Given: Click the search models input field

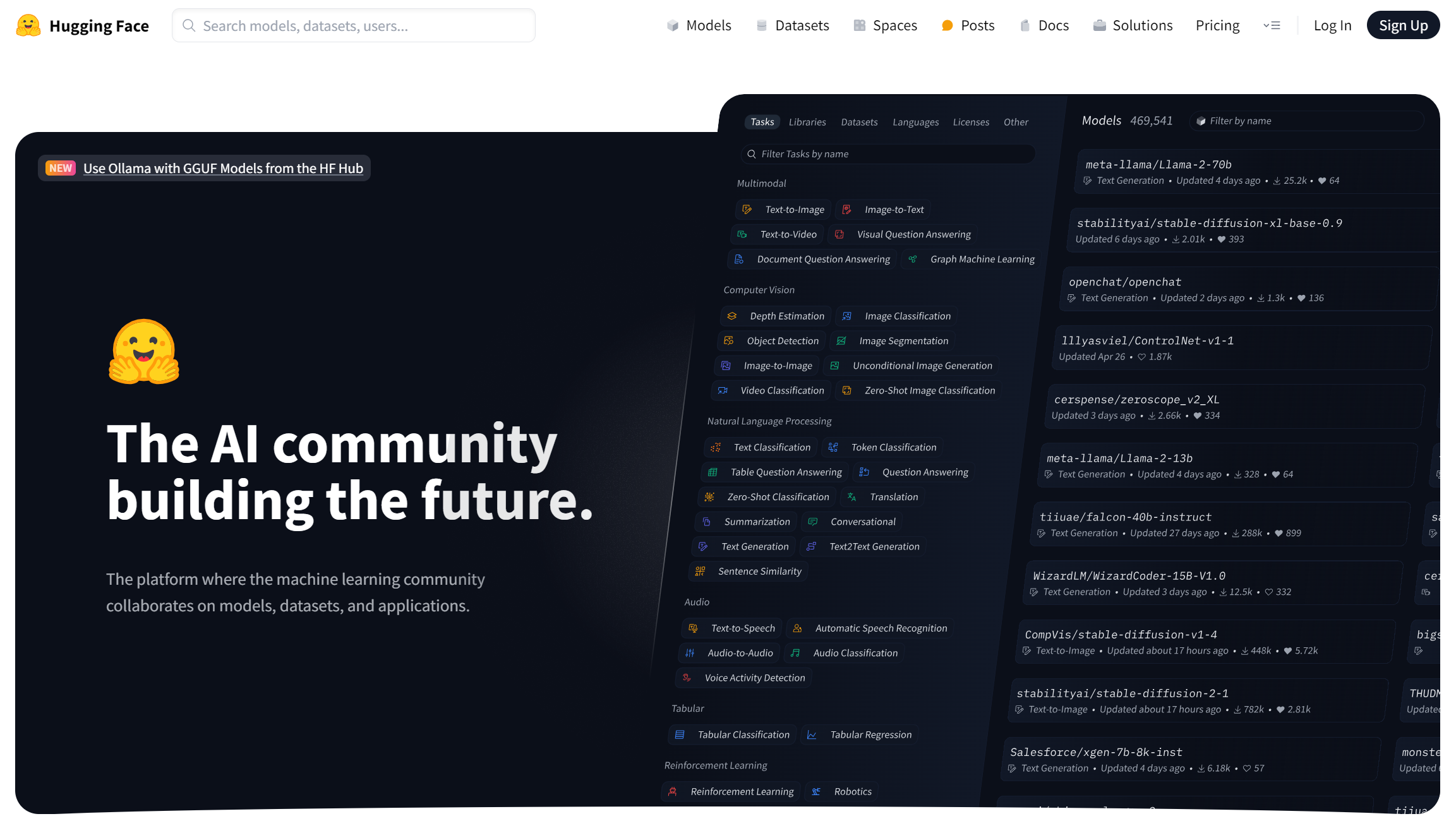Looking at the screenshot, I should 354,25.
